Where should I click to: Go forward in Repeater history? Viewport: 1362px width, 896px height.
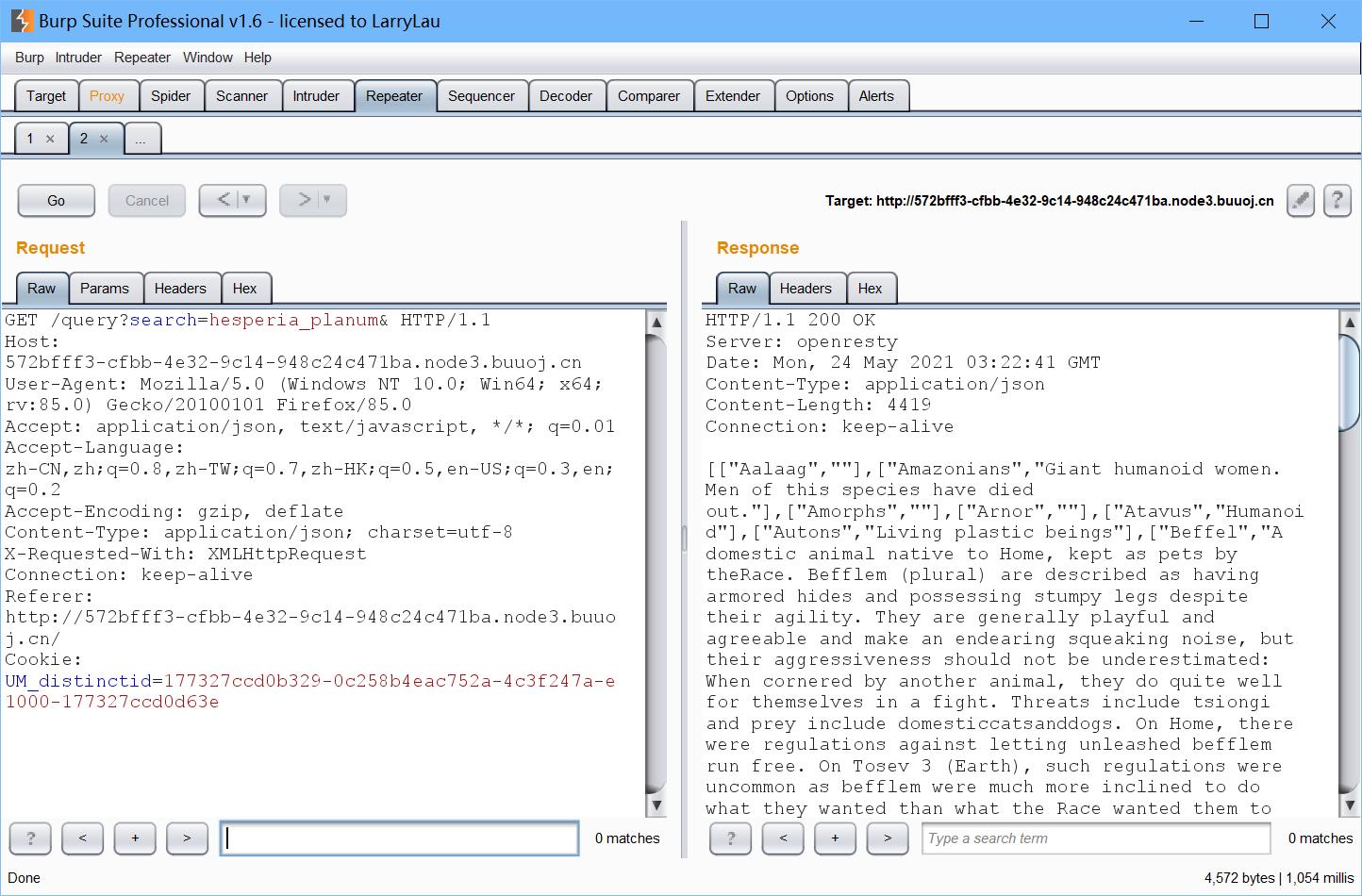pyautogui.click(x=305, y=200)
